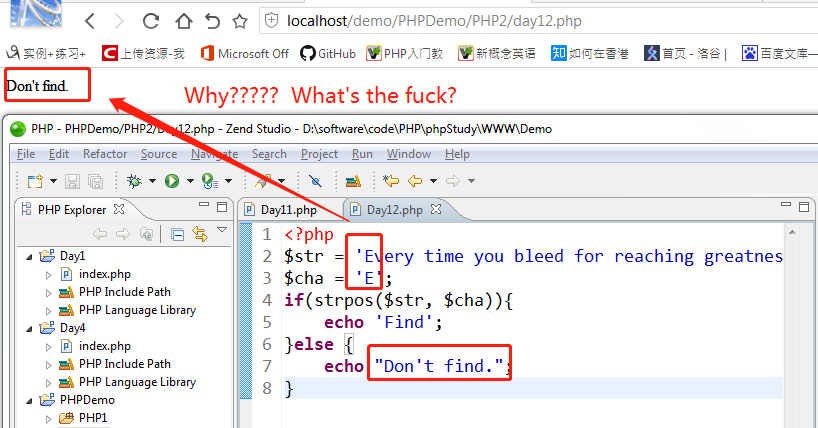Expand index.php under Day1
Image resolution: width=818 pixels, height=428 pixels.
point(49,275)
